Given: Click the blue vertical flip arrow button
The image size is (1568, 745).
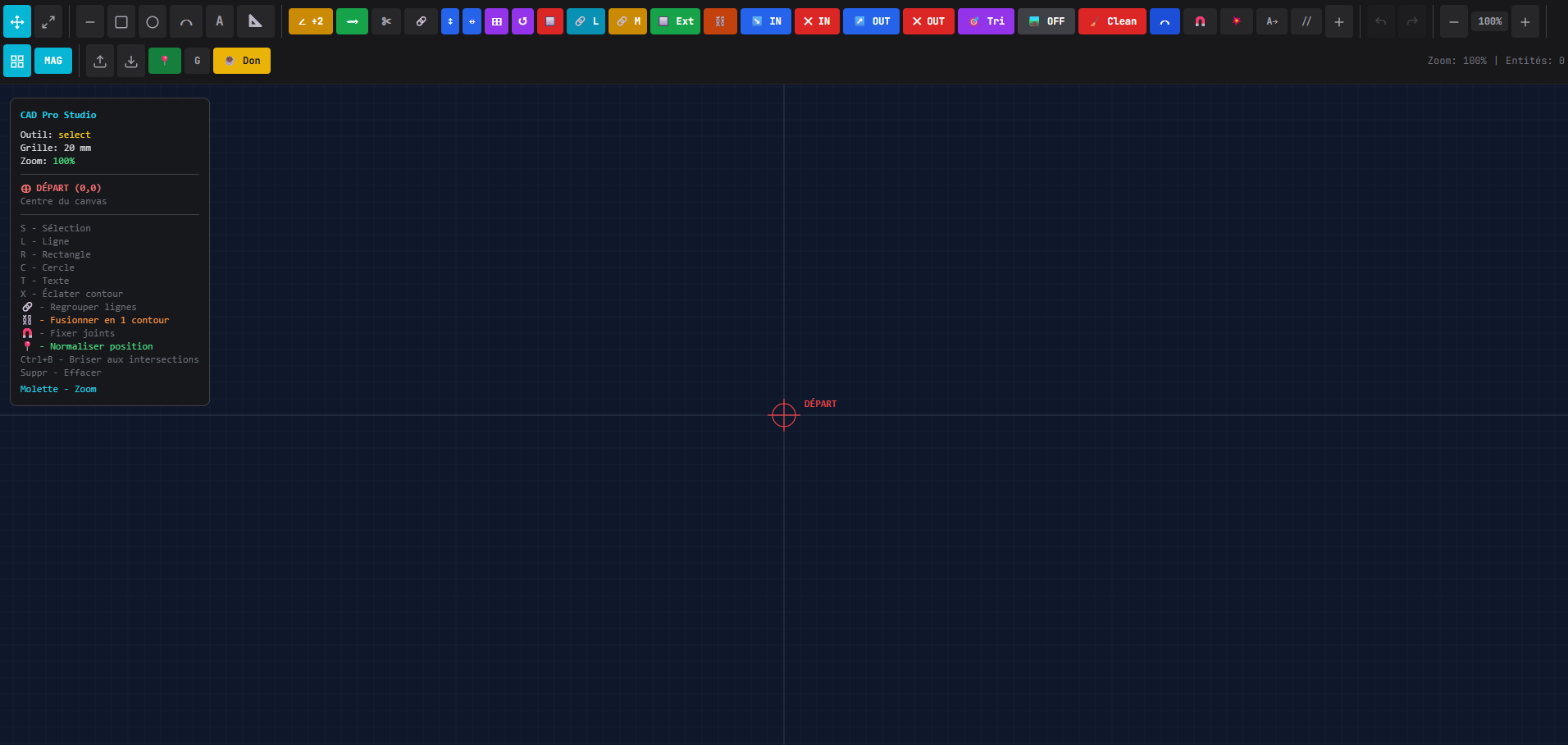Looking at the screenshot, I should click(450, 21).
